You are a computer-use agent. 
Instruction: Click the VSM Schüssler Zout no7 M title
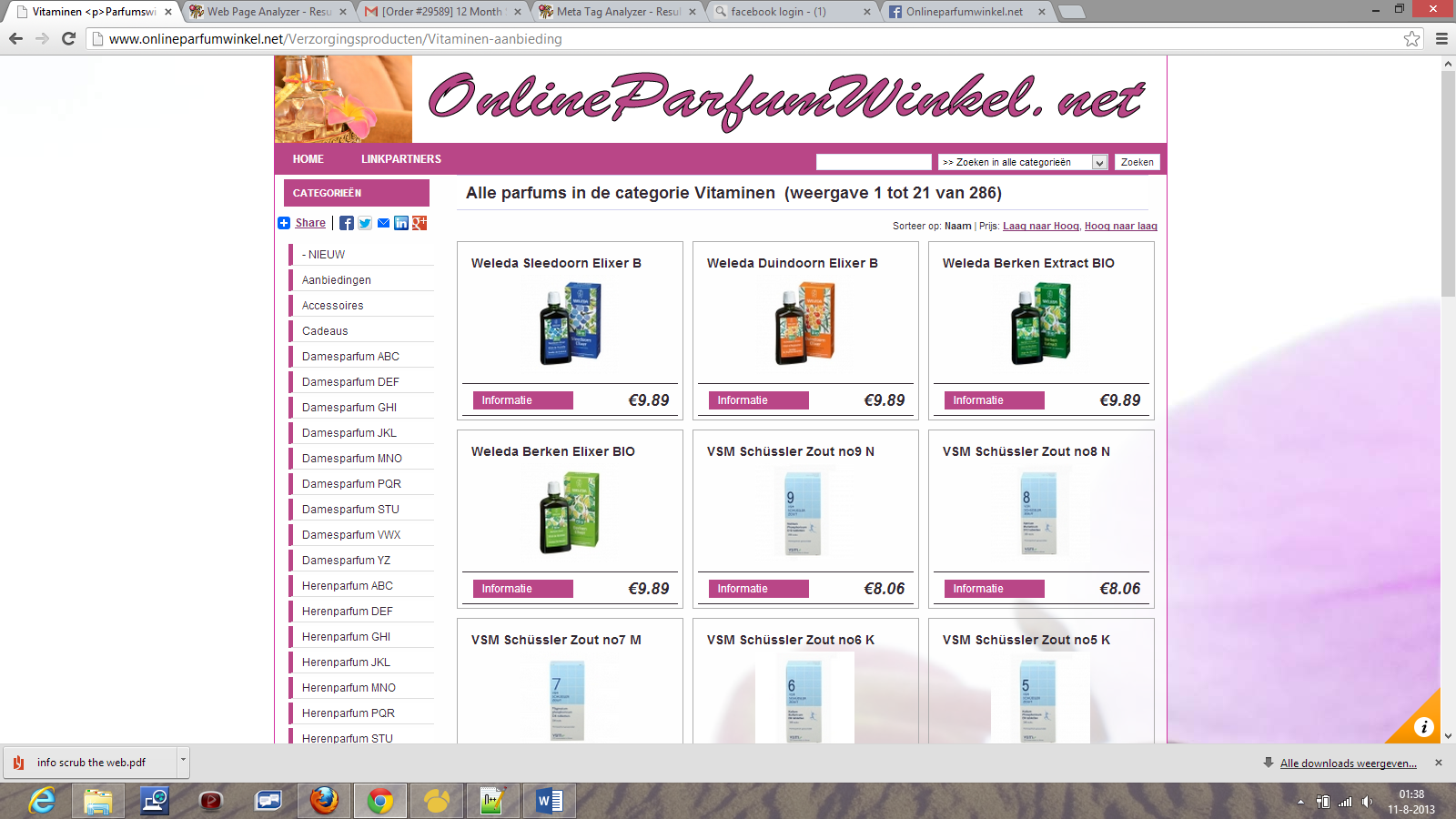556,640
